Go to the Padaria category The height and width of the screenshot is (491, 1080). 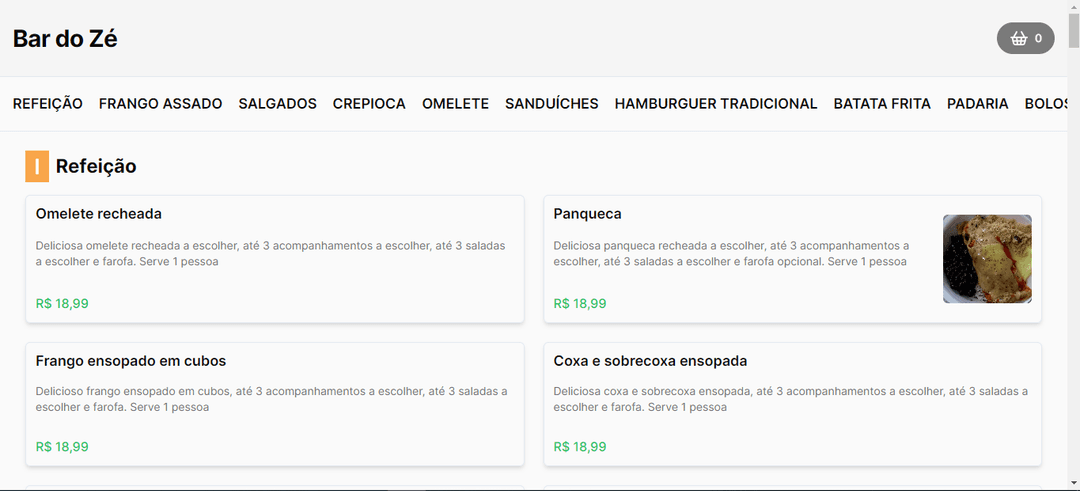[x=977, y=104]
